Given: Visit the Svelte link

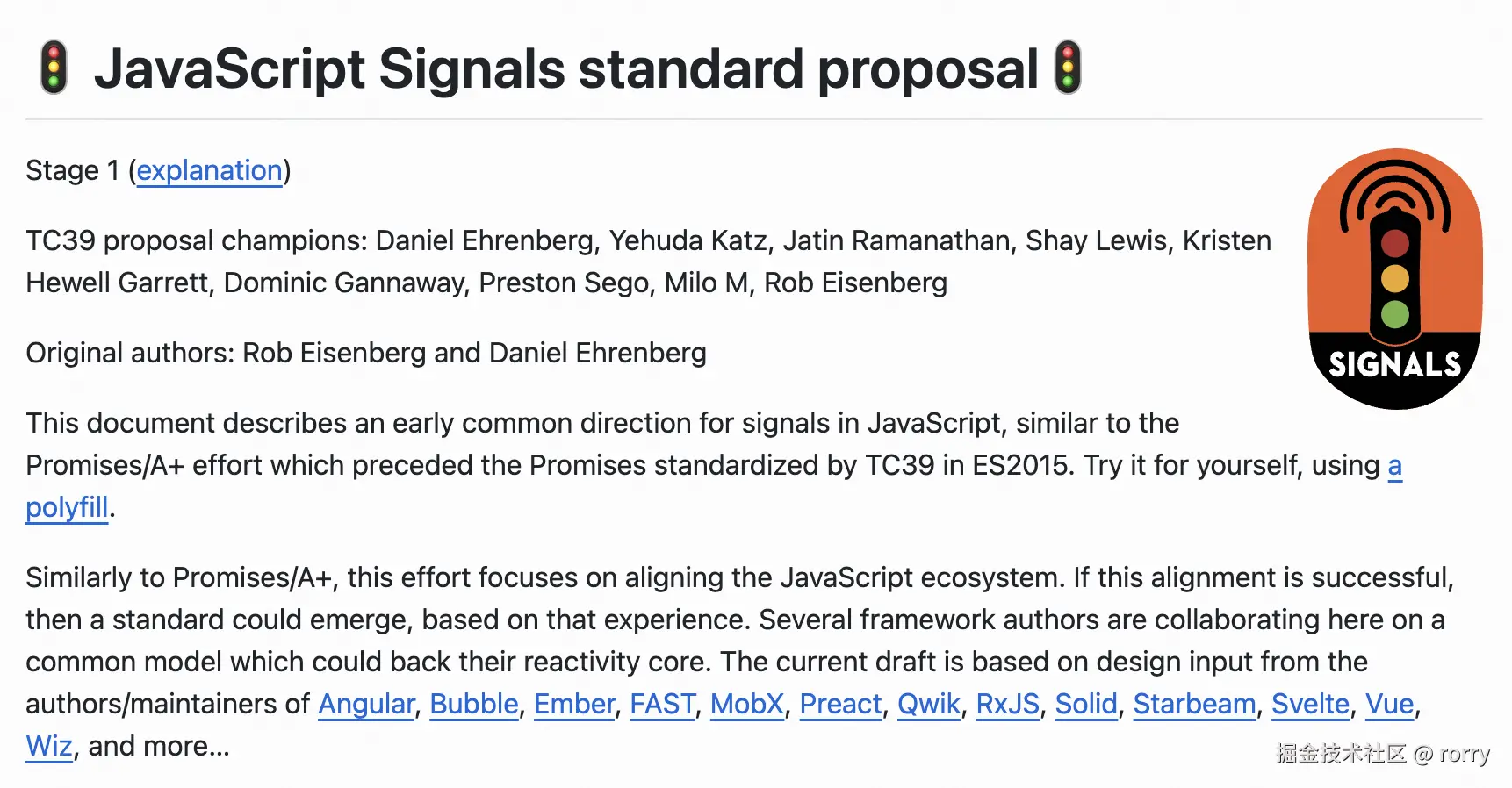Looking at the screenshot, I should 1310,704.
